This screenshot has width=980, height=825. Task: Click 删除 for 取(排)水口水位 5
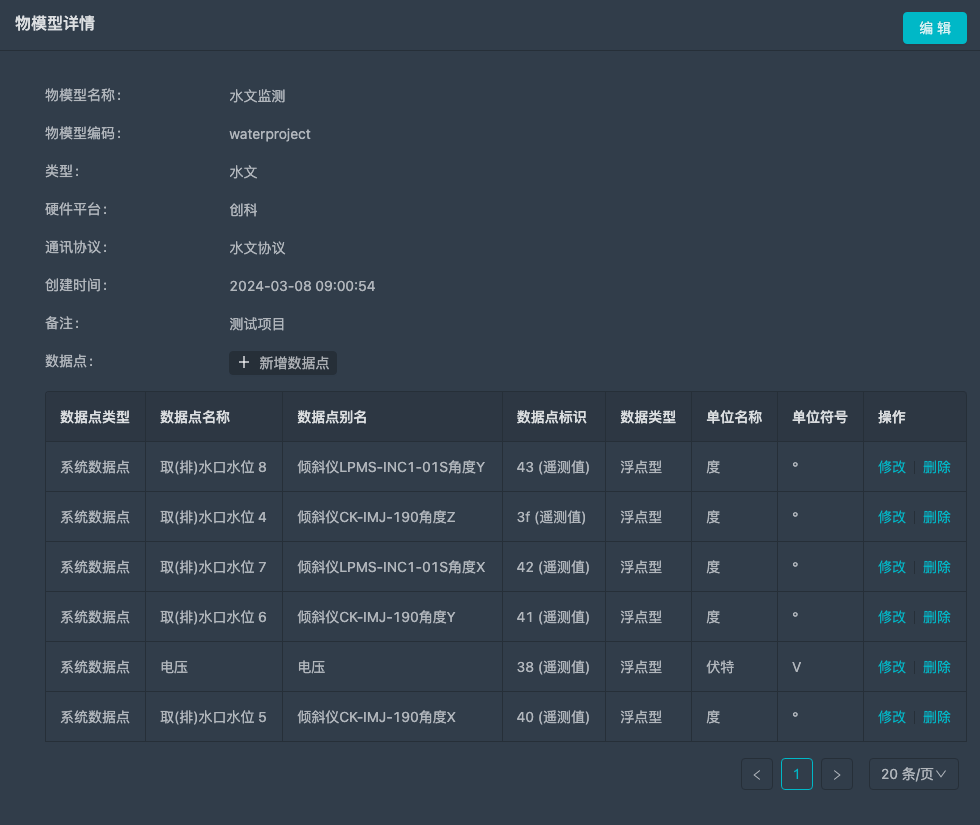(x=937, y=717)
